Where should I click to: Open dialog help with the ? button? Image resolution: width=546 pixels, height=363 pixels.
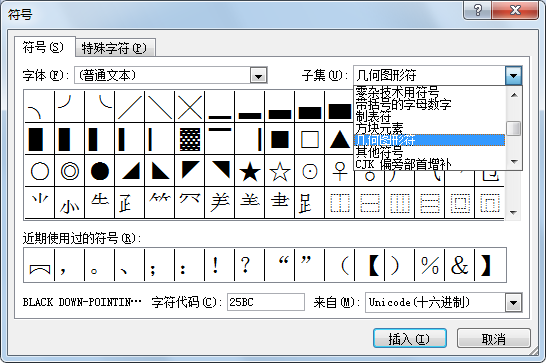click(478, 10)
